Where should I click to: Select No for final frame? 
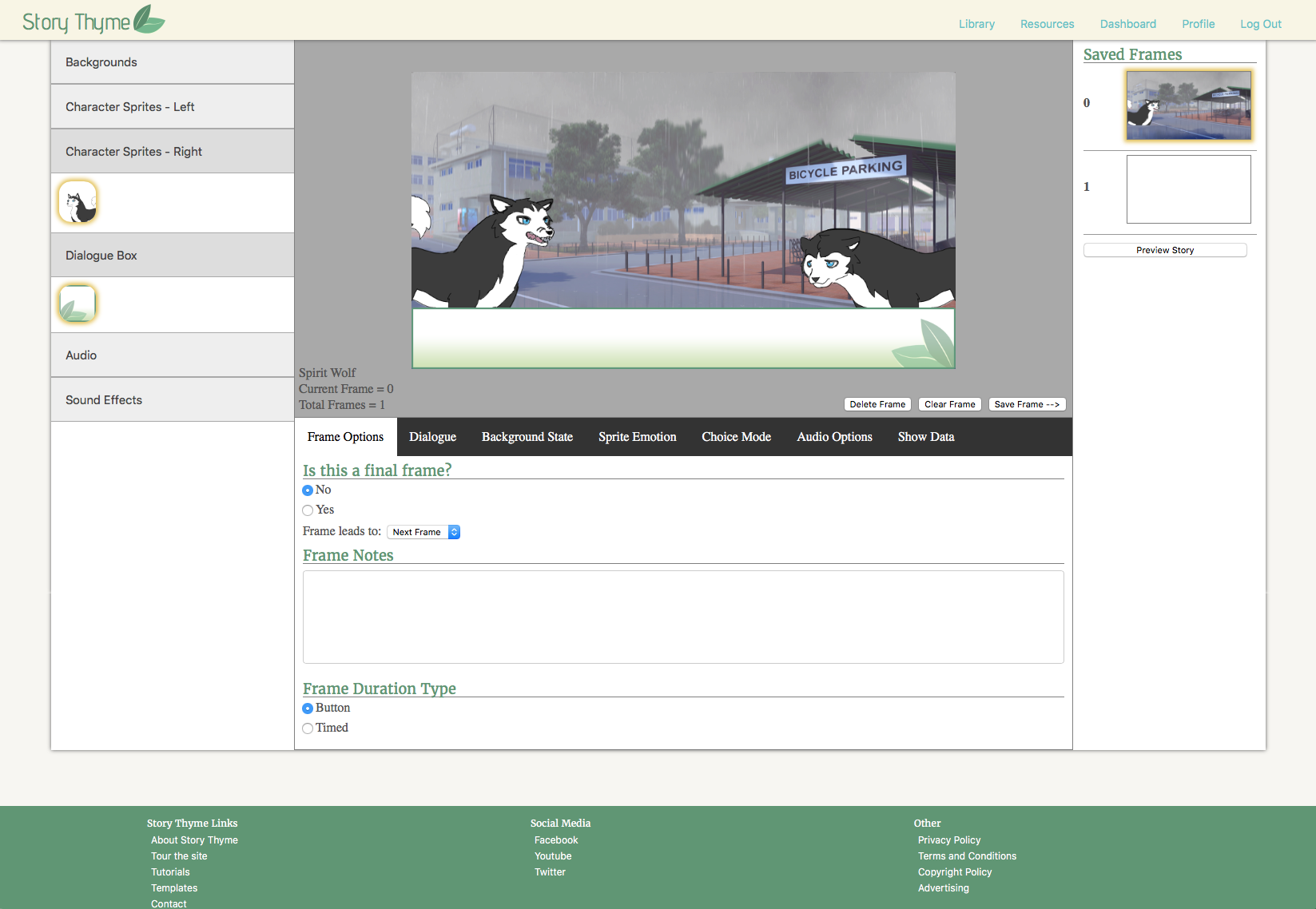[x=308, y=490]
